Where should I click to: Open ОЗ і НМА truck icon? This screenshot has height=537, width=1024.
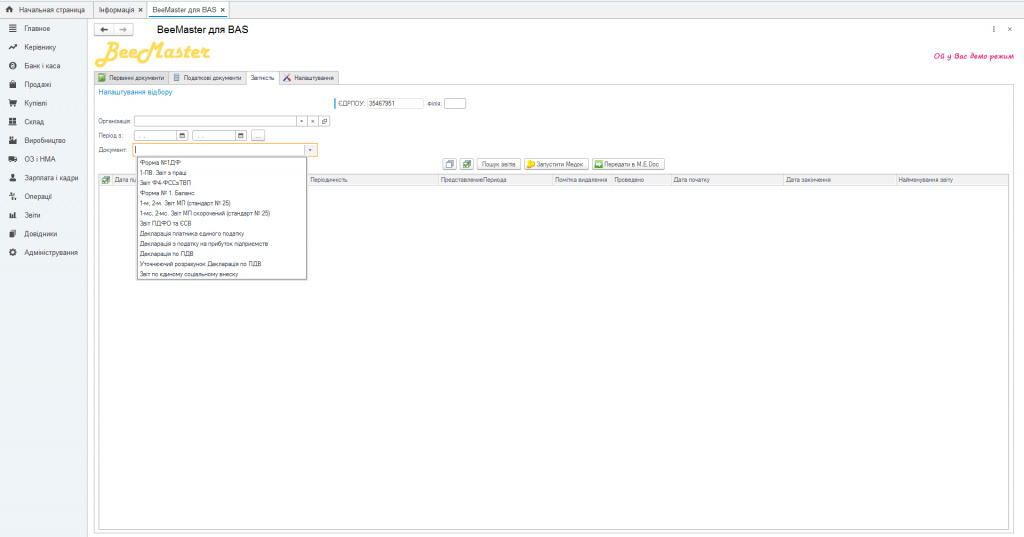click(12, 159)
